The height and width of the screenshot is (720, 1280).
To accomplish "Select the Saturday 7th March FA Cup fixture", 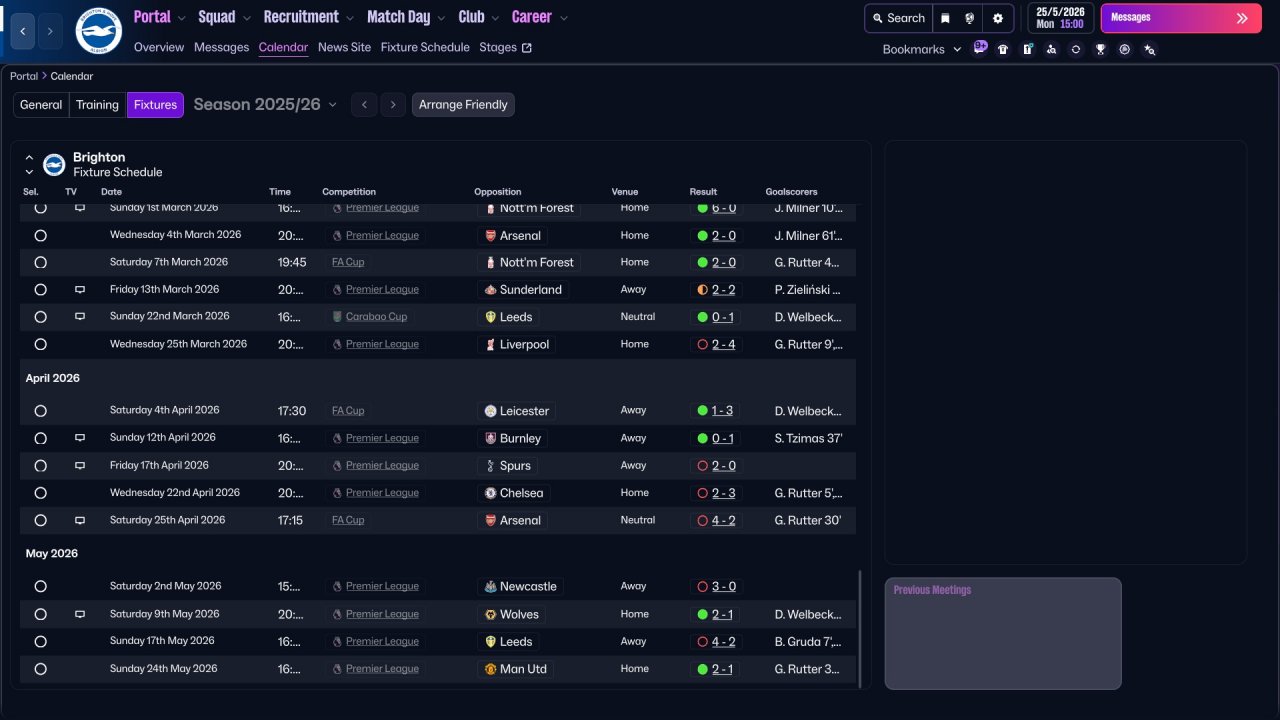I will pos(40,262).
